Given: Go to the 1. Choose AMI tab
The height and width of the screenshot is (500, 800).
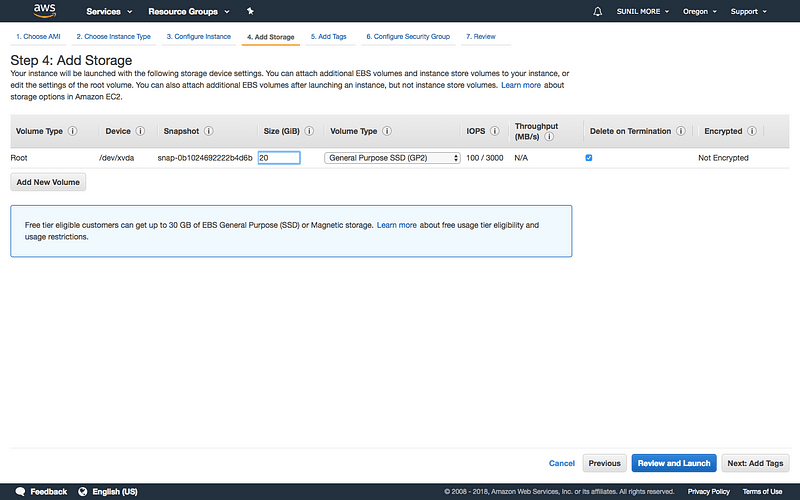Looking at the screenshot, I should pos(38,37).
